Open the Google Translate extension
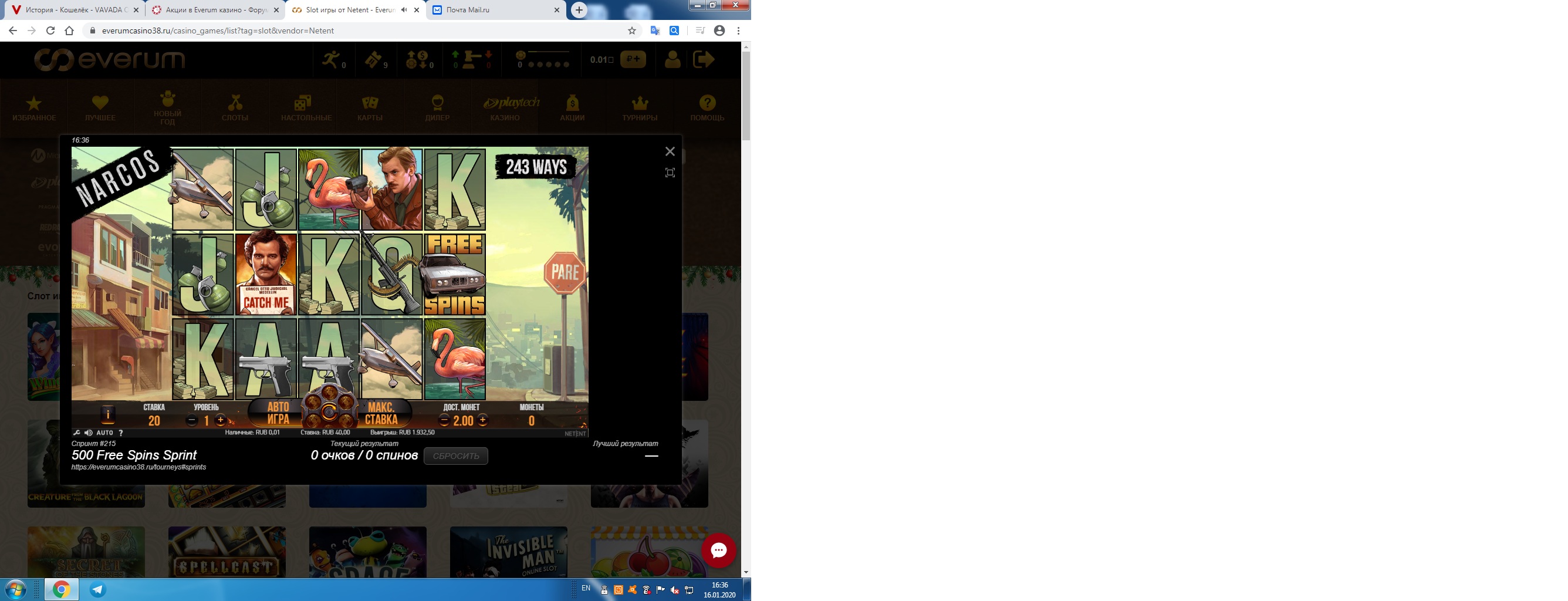 (655, 31)
